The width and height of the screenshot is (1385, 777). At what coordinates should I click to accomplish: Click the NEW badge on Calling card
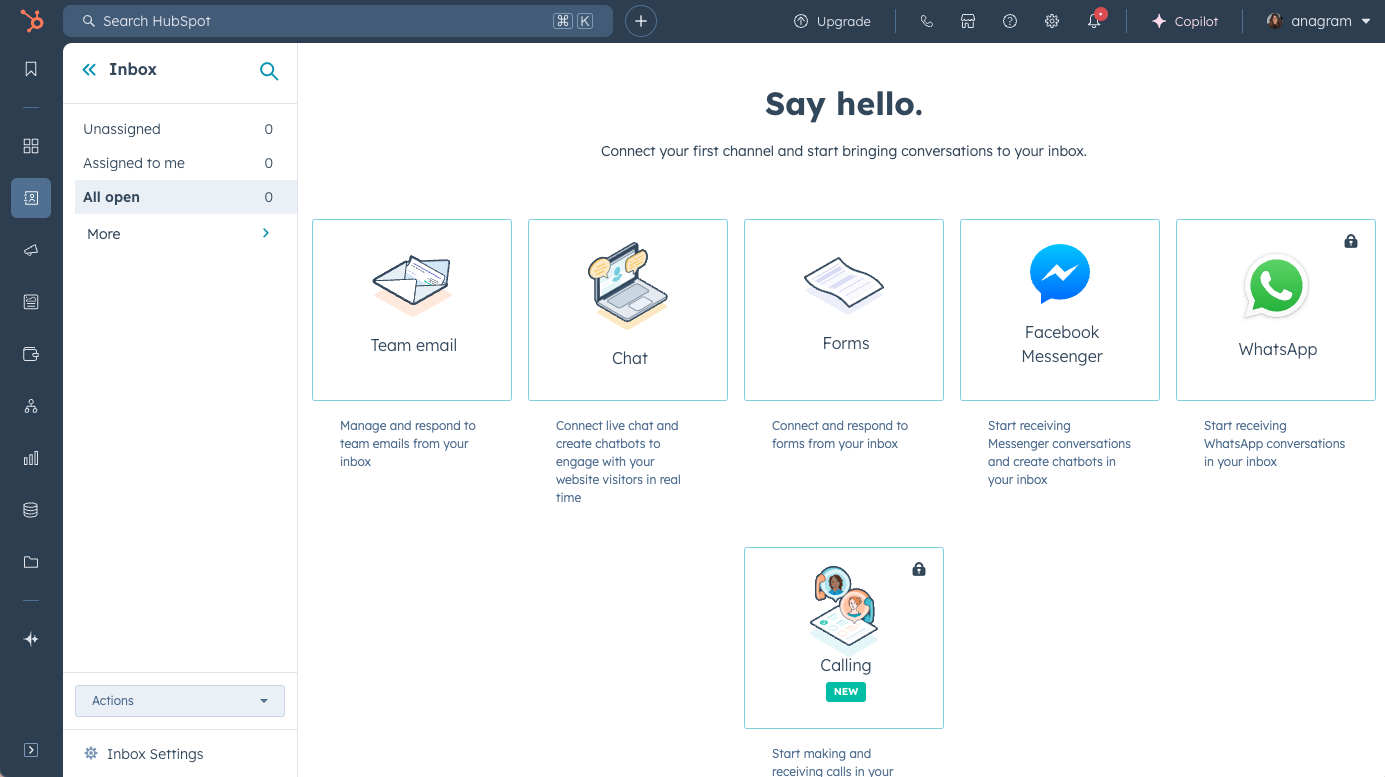click(846, 691)
